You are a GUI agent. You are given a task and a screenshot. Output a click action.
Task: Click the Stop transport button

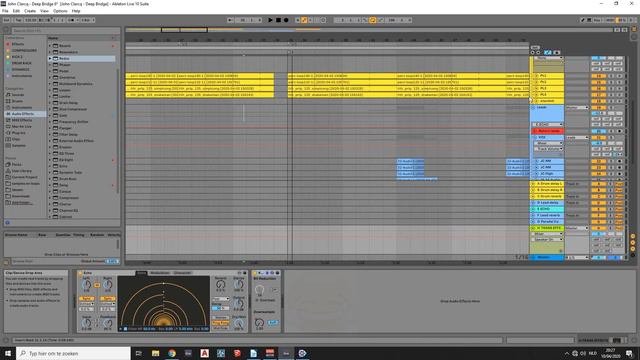click(x=278, y=20)
